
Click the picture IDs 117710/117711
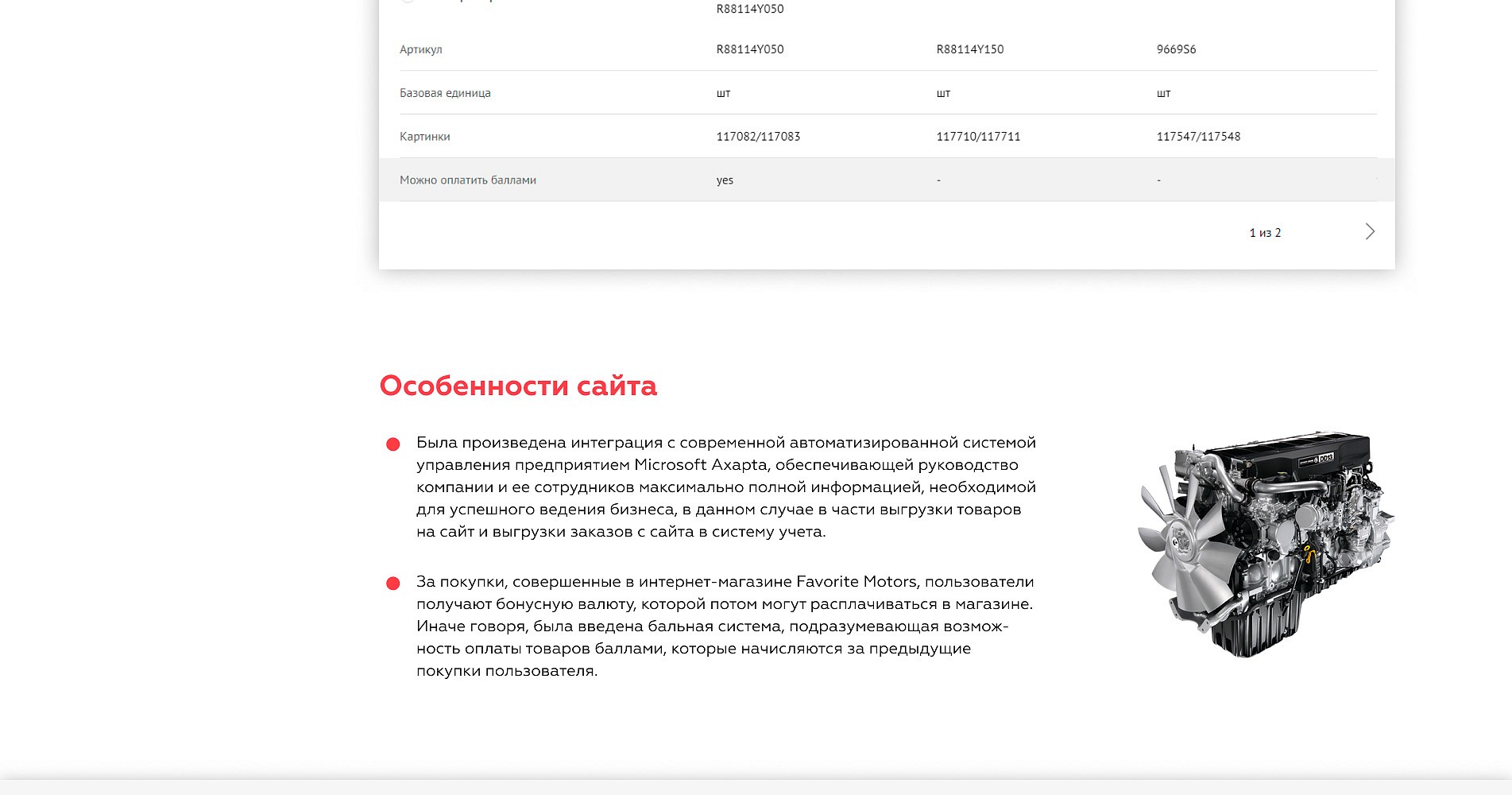tap(978, 137)
